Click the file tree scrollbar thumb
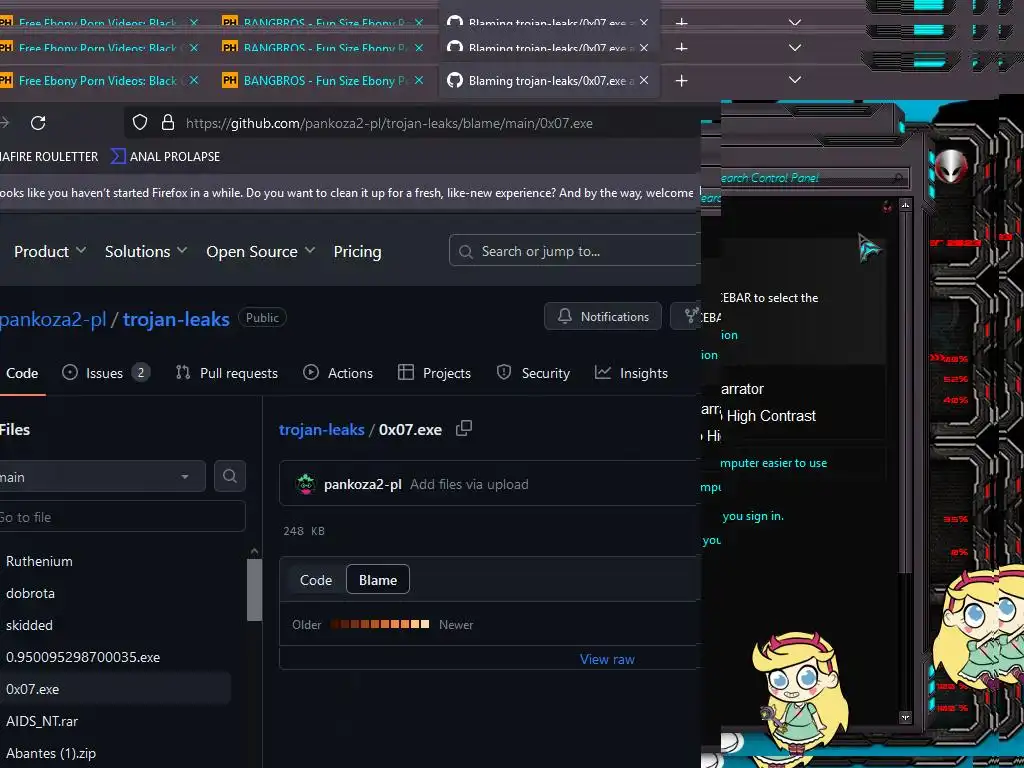1024x768 pixels. point(255,590)
